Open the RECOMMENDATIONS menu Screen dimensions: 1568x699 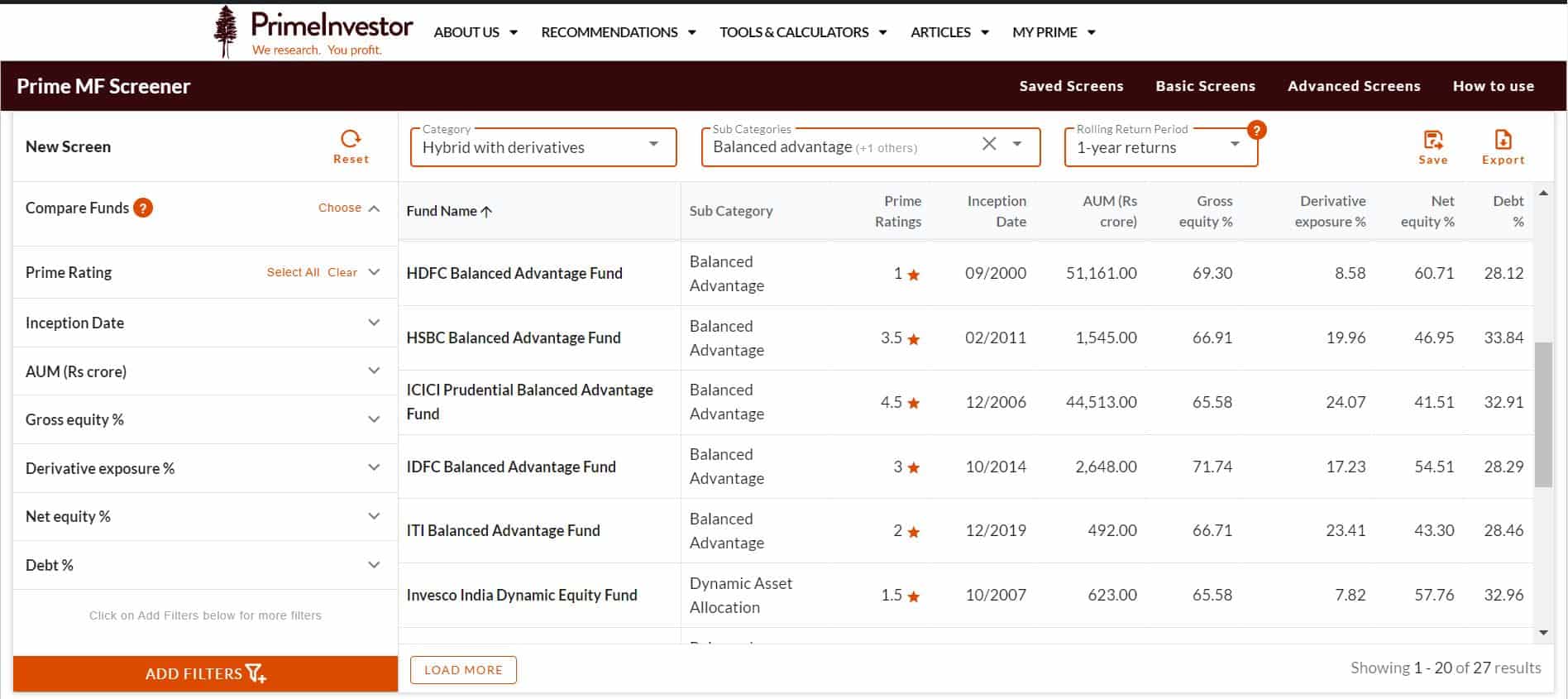tap(619, 32)
